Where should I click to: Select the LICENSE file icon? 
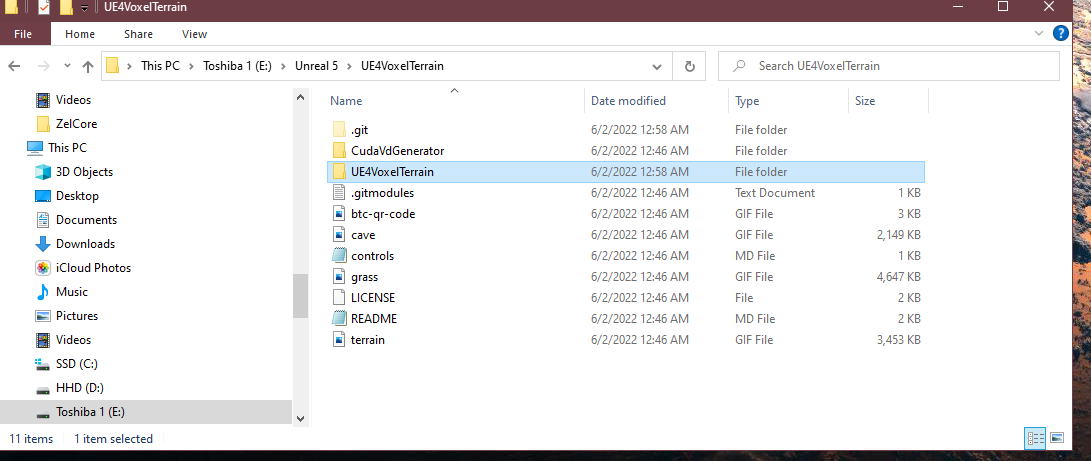(339, 298)
